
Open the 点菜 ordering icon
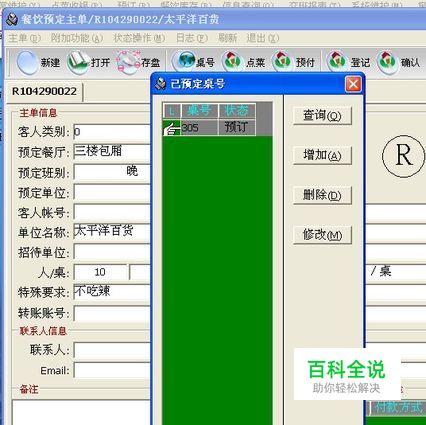coord(233,62)
